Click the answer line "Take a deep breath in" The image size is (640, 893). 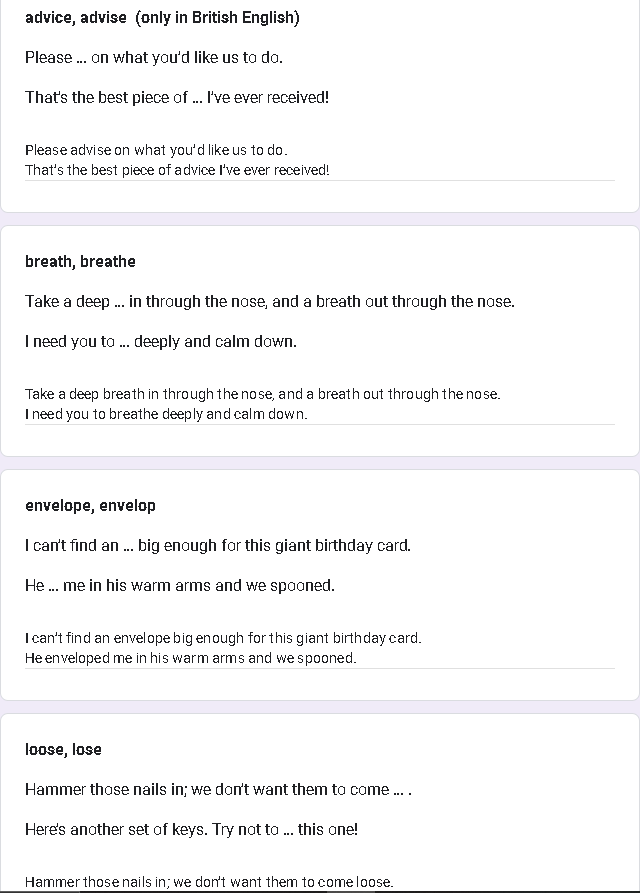coord(262,394)
